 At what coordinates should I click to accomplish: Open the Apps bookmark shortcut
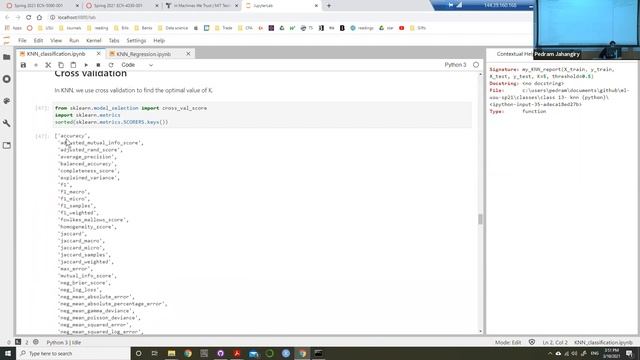tap(13, 28)
